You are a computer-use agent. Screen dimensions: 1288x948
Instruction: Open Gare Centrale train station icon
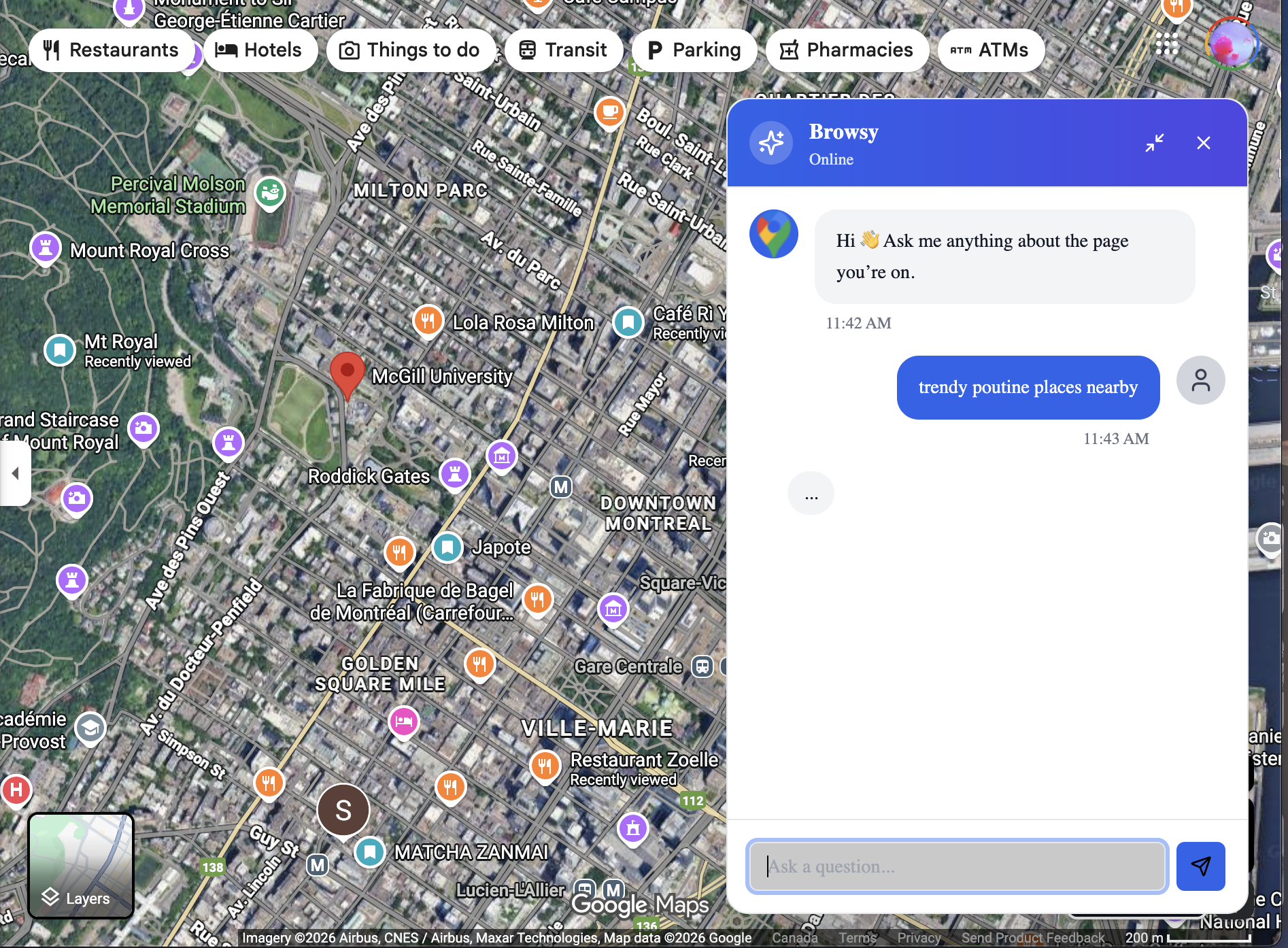[702, 666]
